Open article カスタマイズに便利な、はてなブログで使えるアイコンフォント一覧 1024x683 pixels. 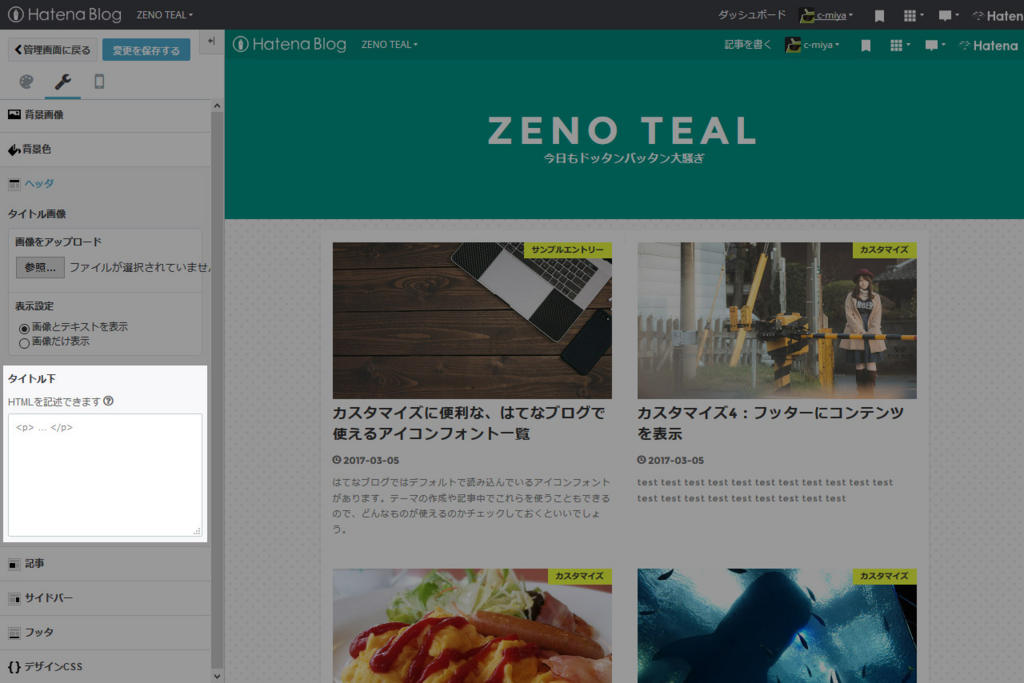[469, 423]
